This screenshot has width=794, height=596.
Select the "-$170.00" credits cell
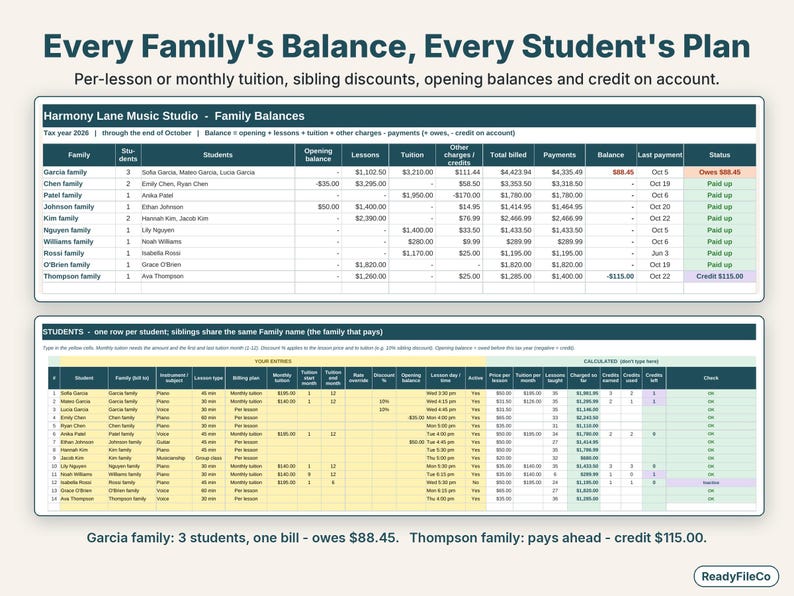coord(459,195)
